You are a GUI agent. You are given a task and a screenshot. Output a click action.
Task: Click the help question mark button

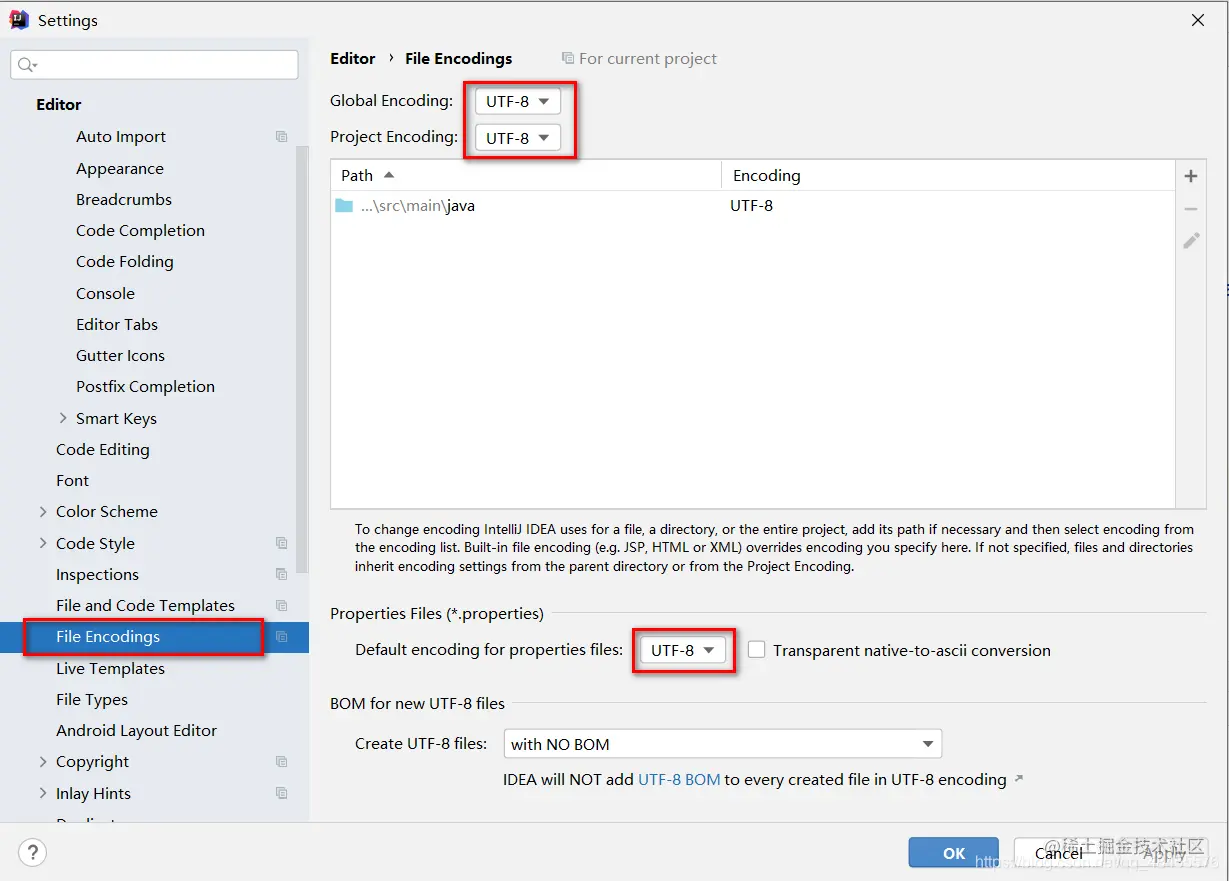pyautogui.click(x=33, y=852)
